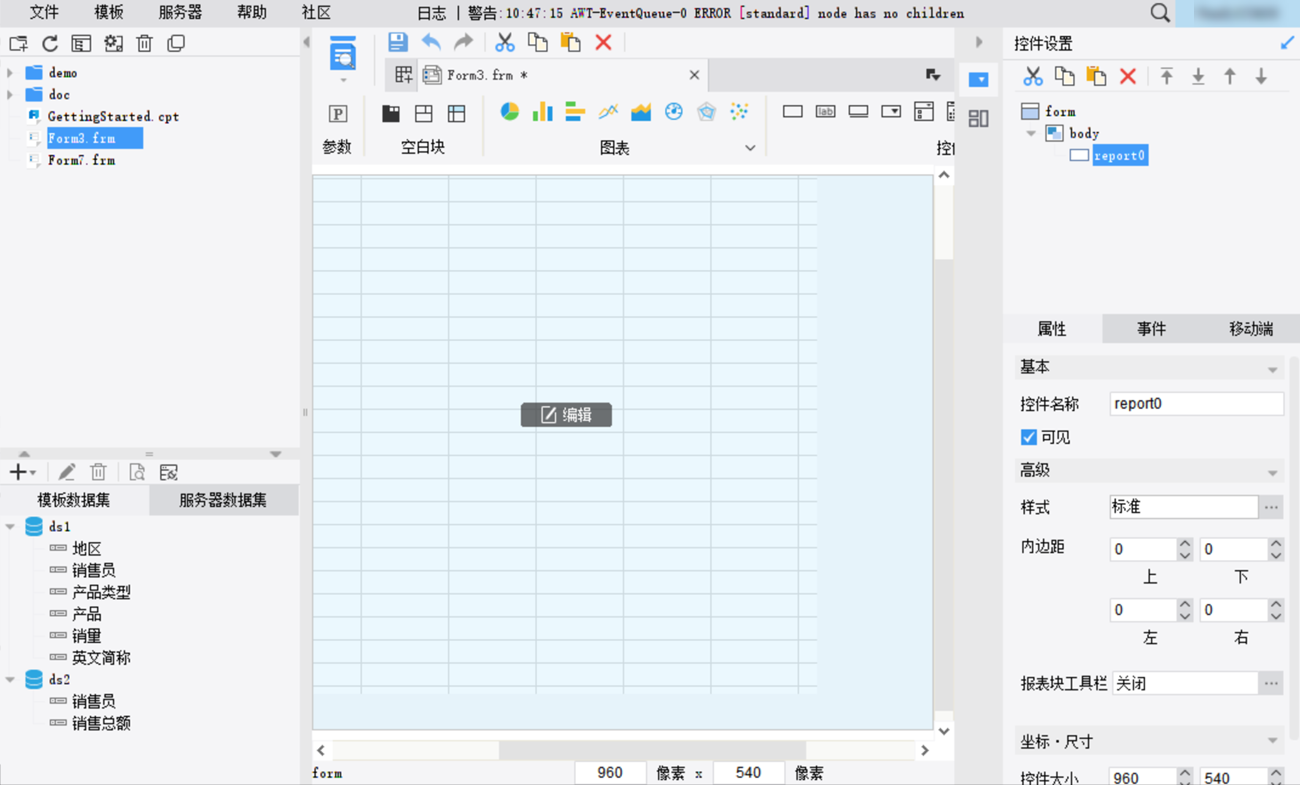Open the 样式 ellipsis button
This screenshot has height=785, width=1300.
pyautogui.click(x=1271, y=507)
